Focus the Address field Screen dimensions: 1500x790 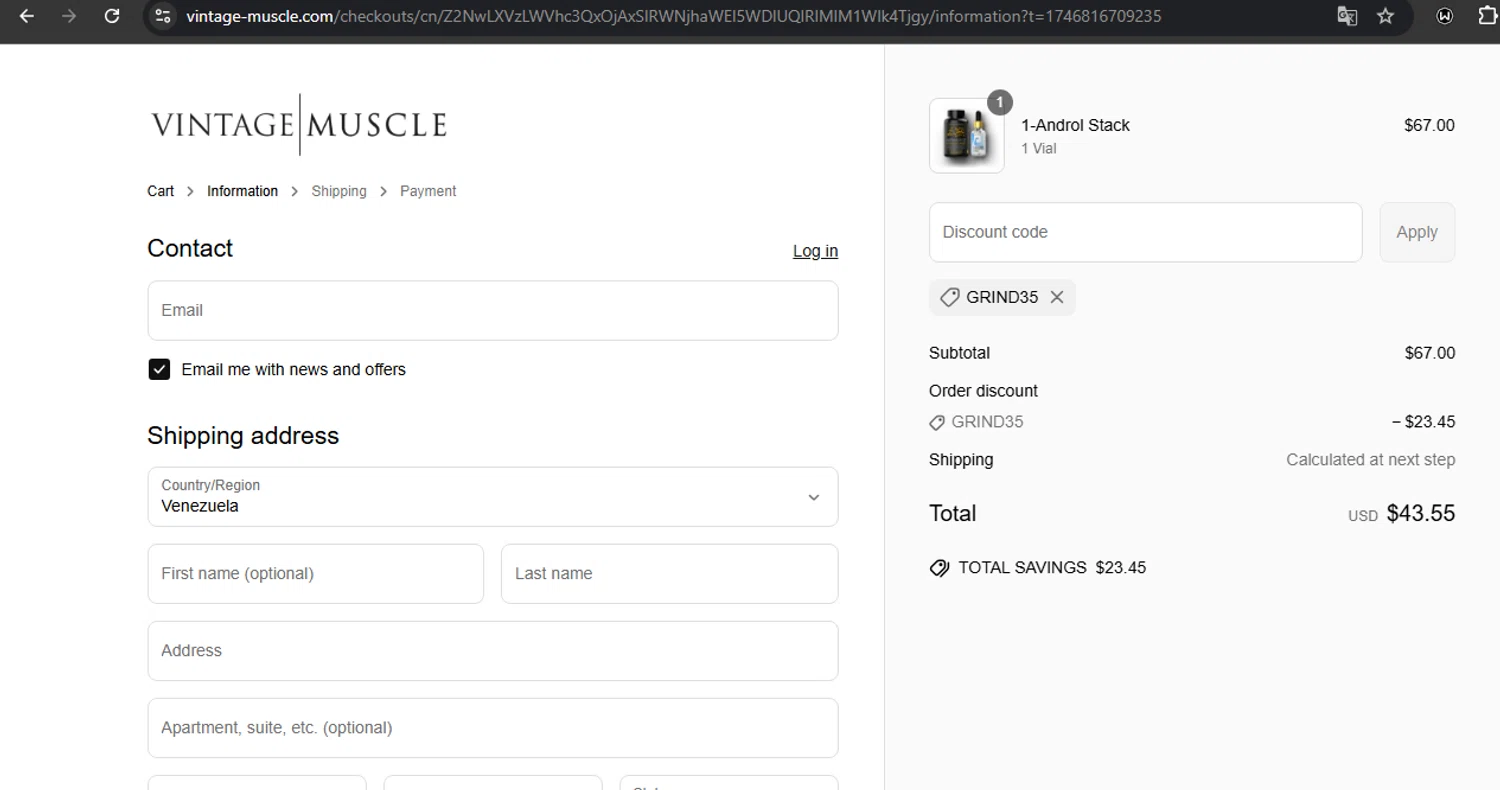point(493,651)
